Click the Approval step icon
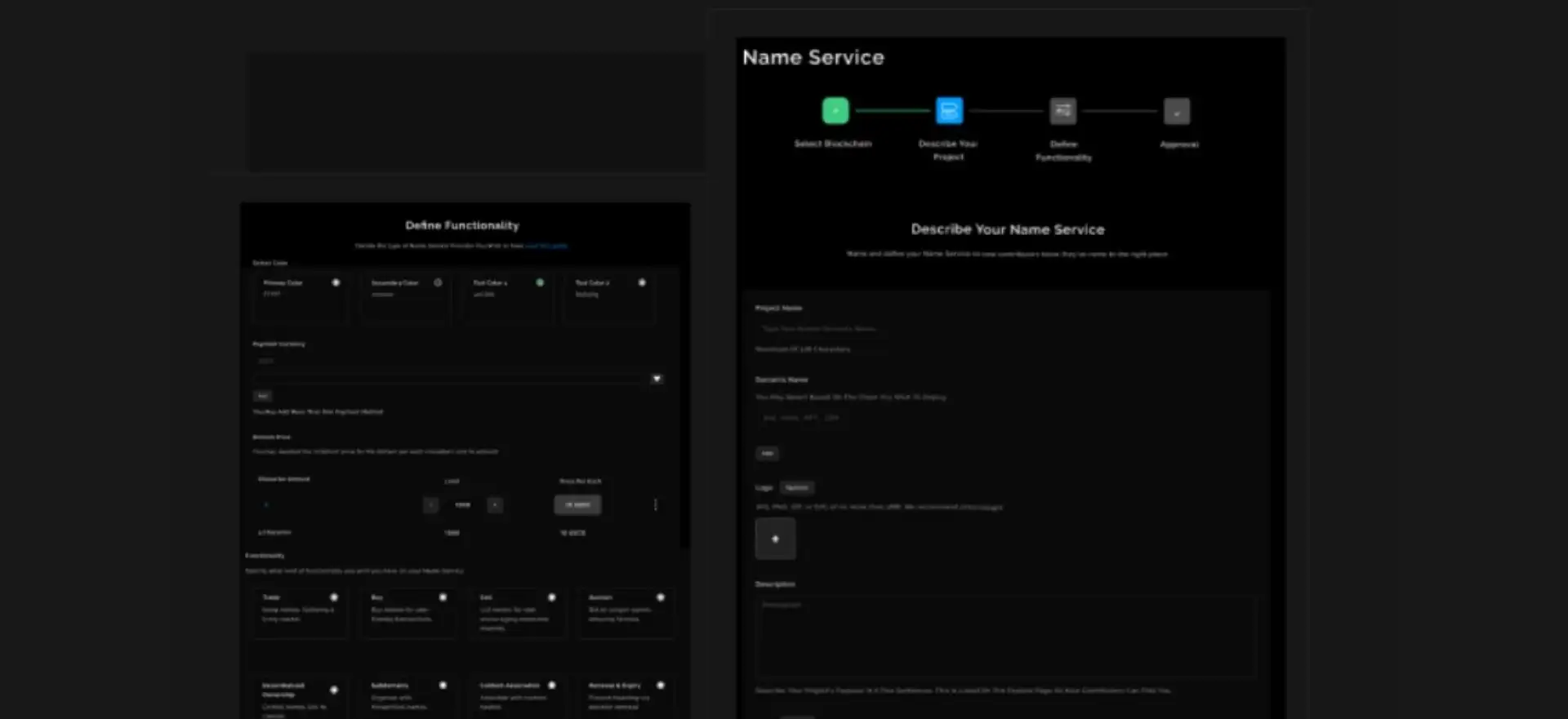 (x=1176, y=111)
